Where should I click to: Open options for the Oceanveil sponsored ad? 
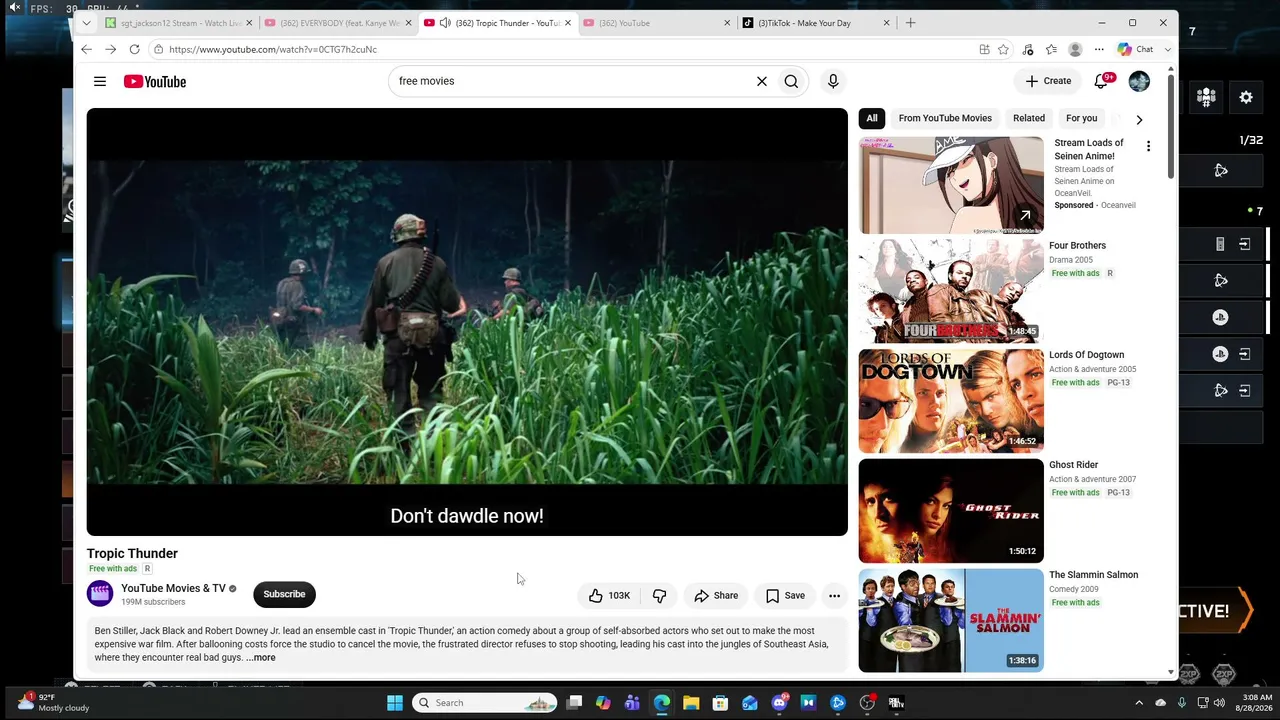[1148, 146]
